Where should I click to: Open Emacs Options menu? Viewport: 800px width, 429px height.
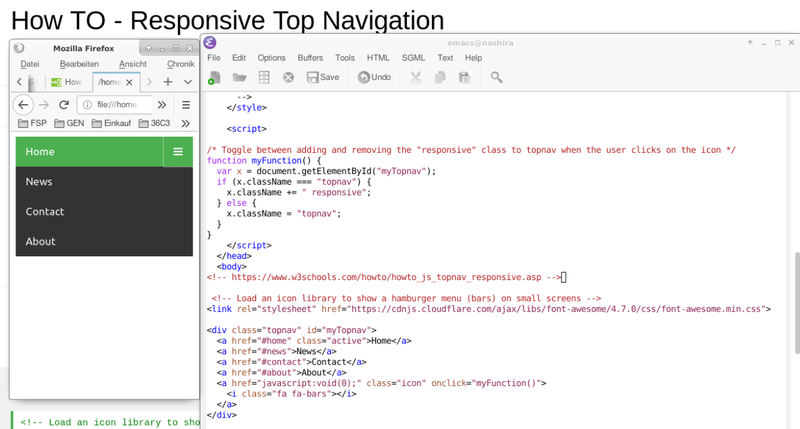(271, 58)
